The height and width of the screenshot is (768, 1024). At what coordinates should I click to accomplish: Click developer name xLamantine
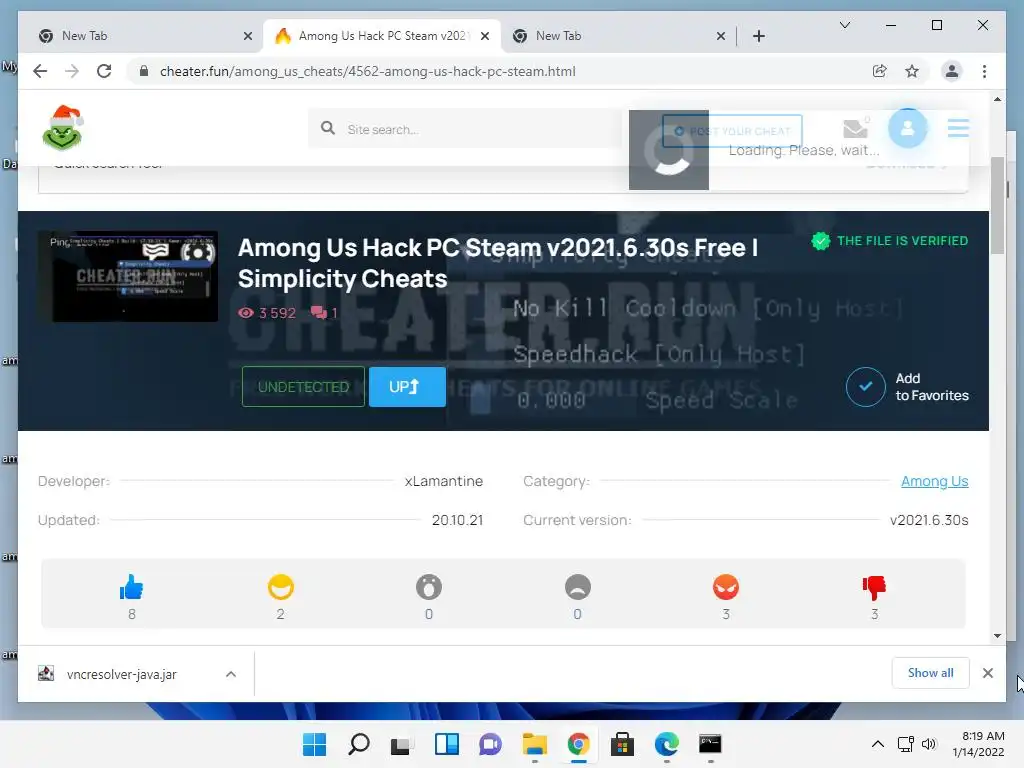click(x=443, y=481)
